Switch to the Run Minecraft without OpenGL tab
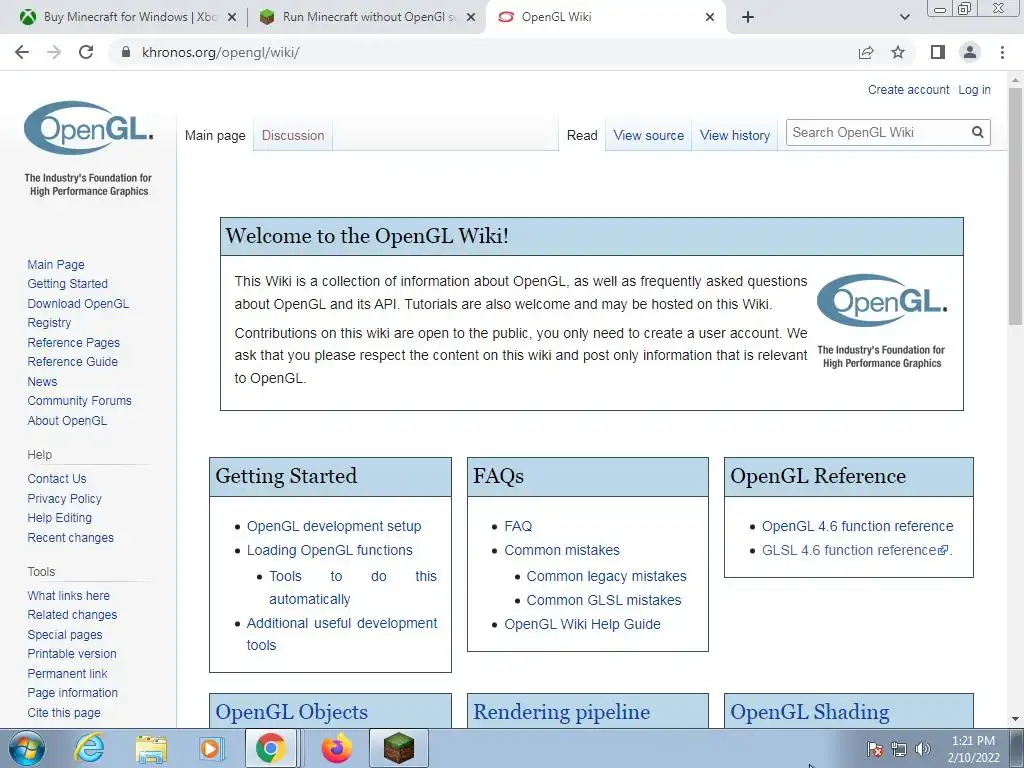Screen dimensions: 1024x768 coord(367,17)
